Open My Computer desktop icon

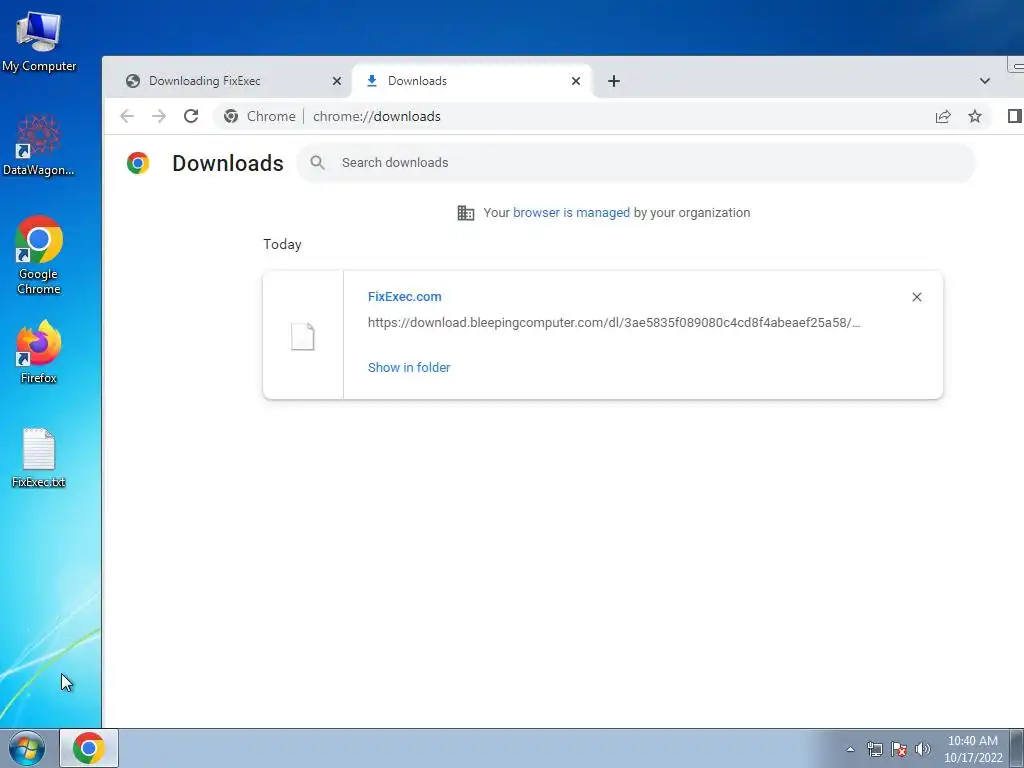pos(39,39)
